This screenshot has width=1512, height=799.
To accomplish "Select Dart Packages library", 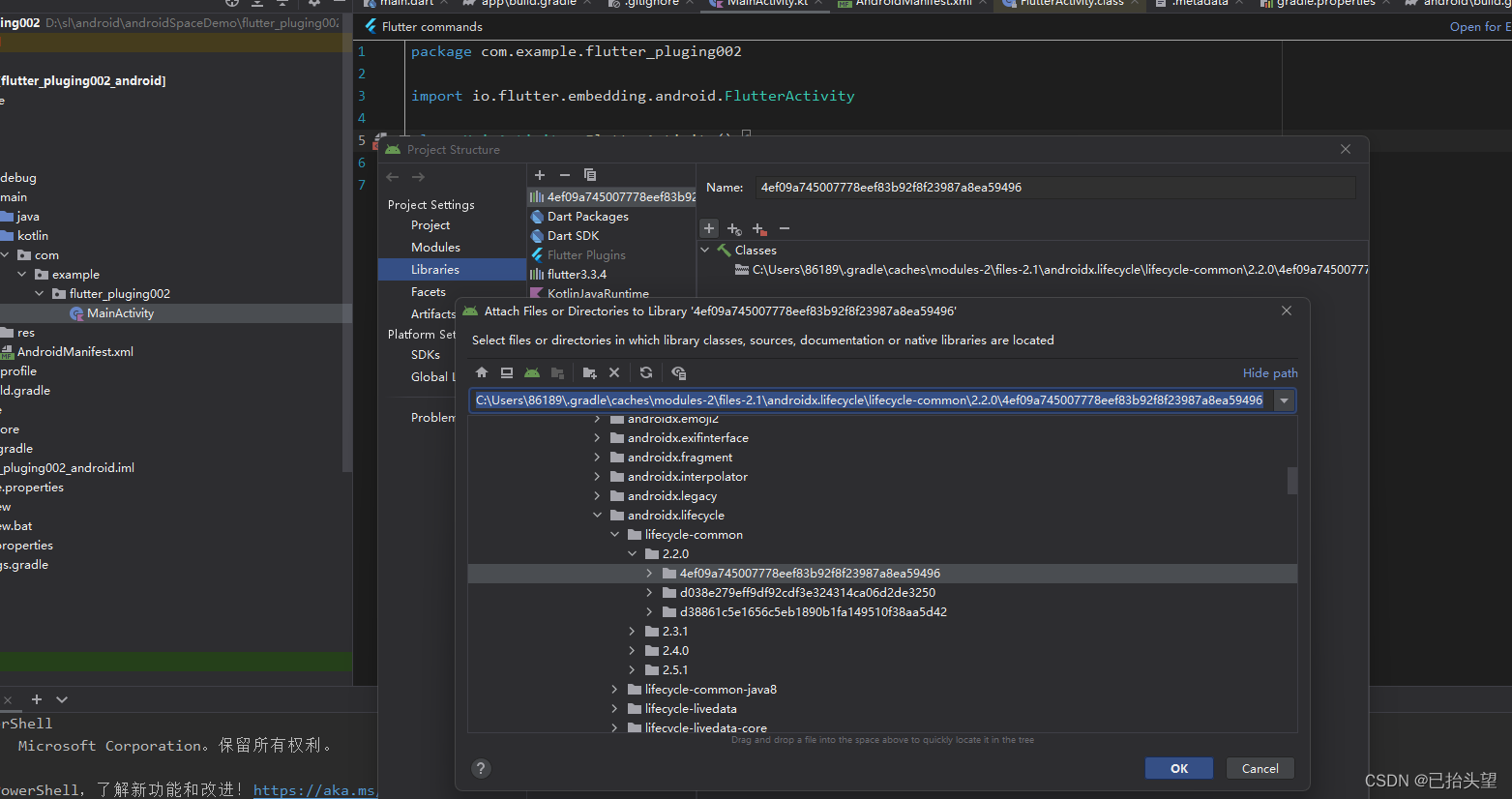I will point(588,217).
